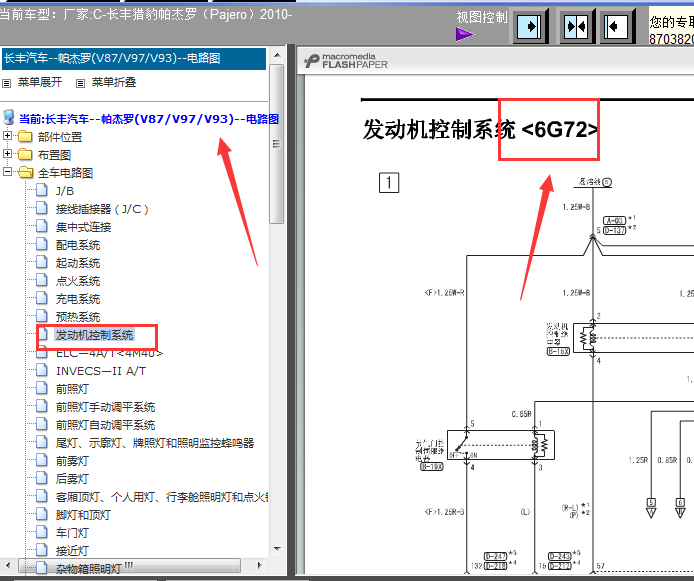
Task: Click the document icon next to 车门灯
Action: click(42, 532)
